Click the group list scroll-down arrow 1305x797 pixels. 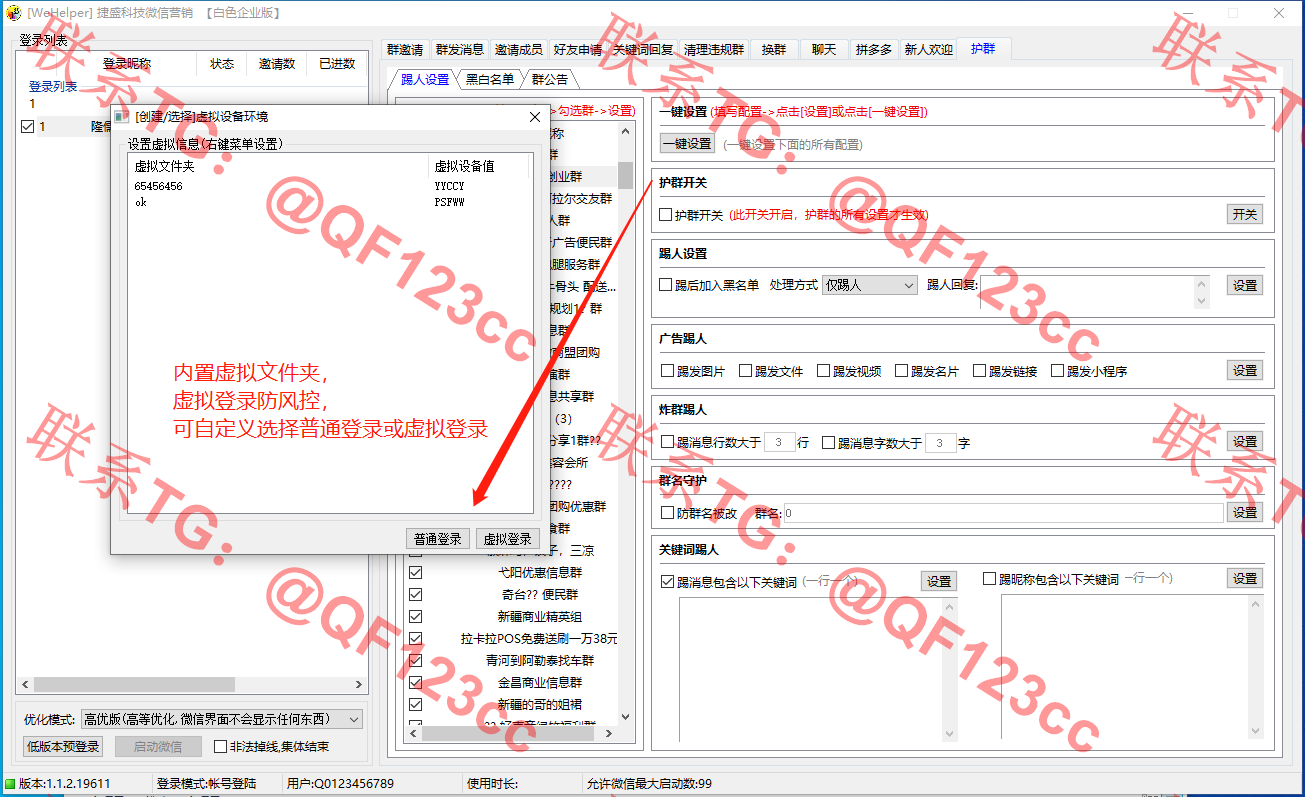[626, 717]
